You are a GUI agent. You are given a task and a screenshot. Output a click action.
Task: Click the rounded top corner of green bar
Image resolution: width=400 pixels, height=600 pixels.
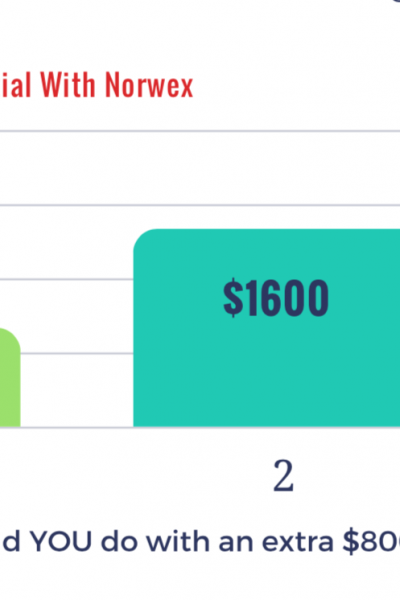click(x=12, y=337)
